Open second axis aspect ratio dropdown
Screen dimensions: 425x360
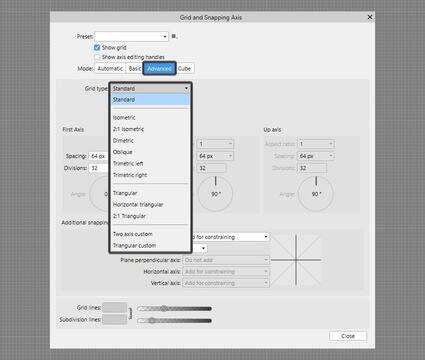[215, 144]
